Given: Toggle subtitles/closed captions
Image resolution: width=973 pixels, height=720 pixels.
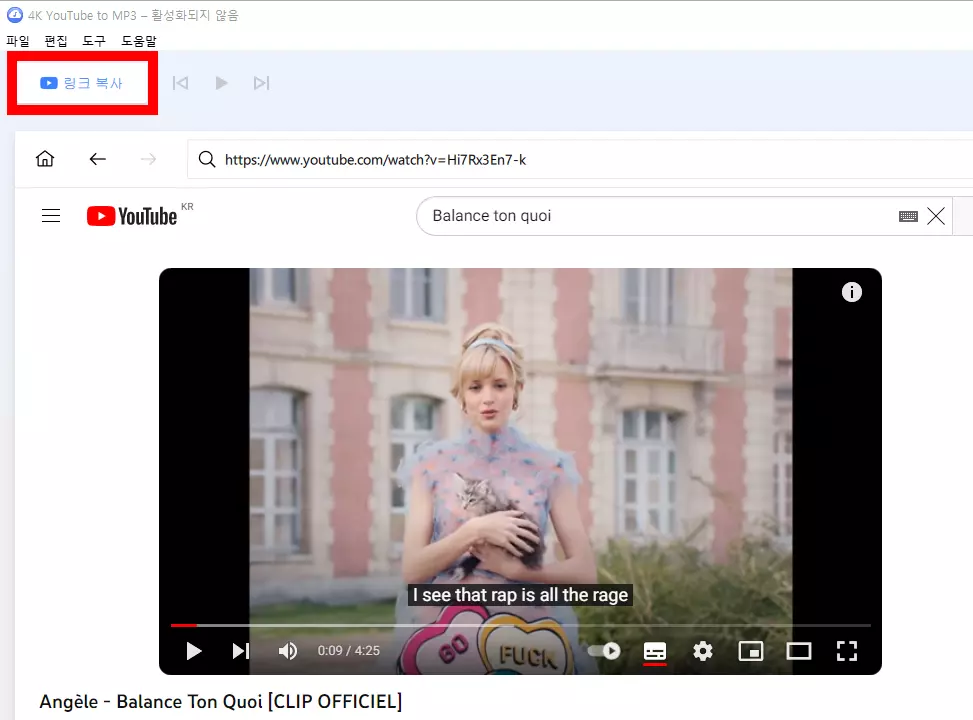Looking at the screenshot, I should pyautogui.click(x=655, y=652).
